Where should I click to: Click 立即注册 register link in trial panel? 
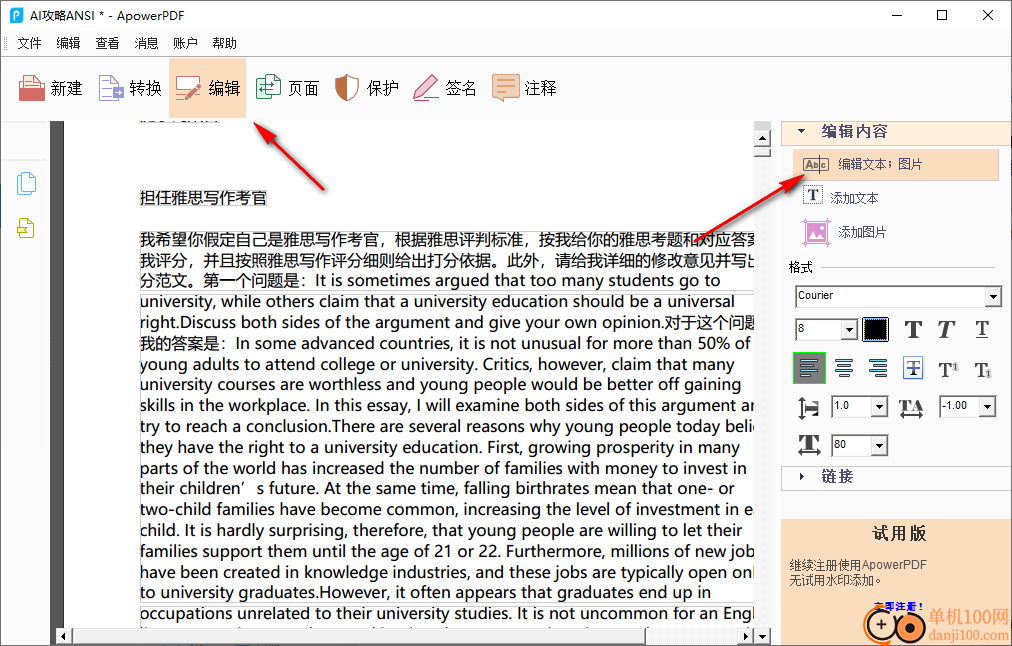898,607
